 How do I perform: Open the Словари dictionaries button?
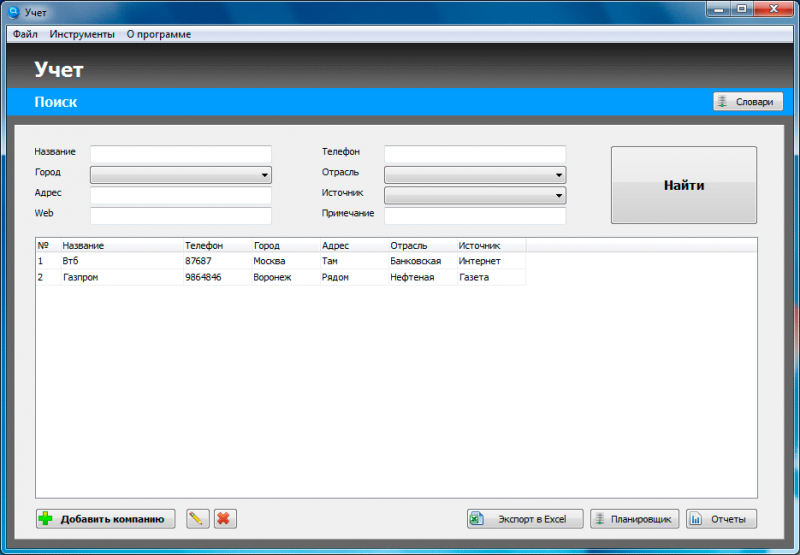[748, 102]
